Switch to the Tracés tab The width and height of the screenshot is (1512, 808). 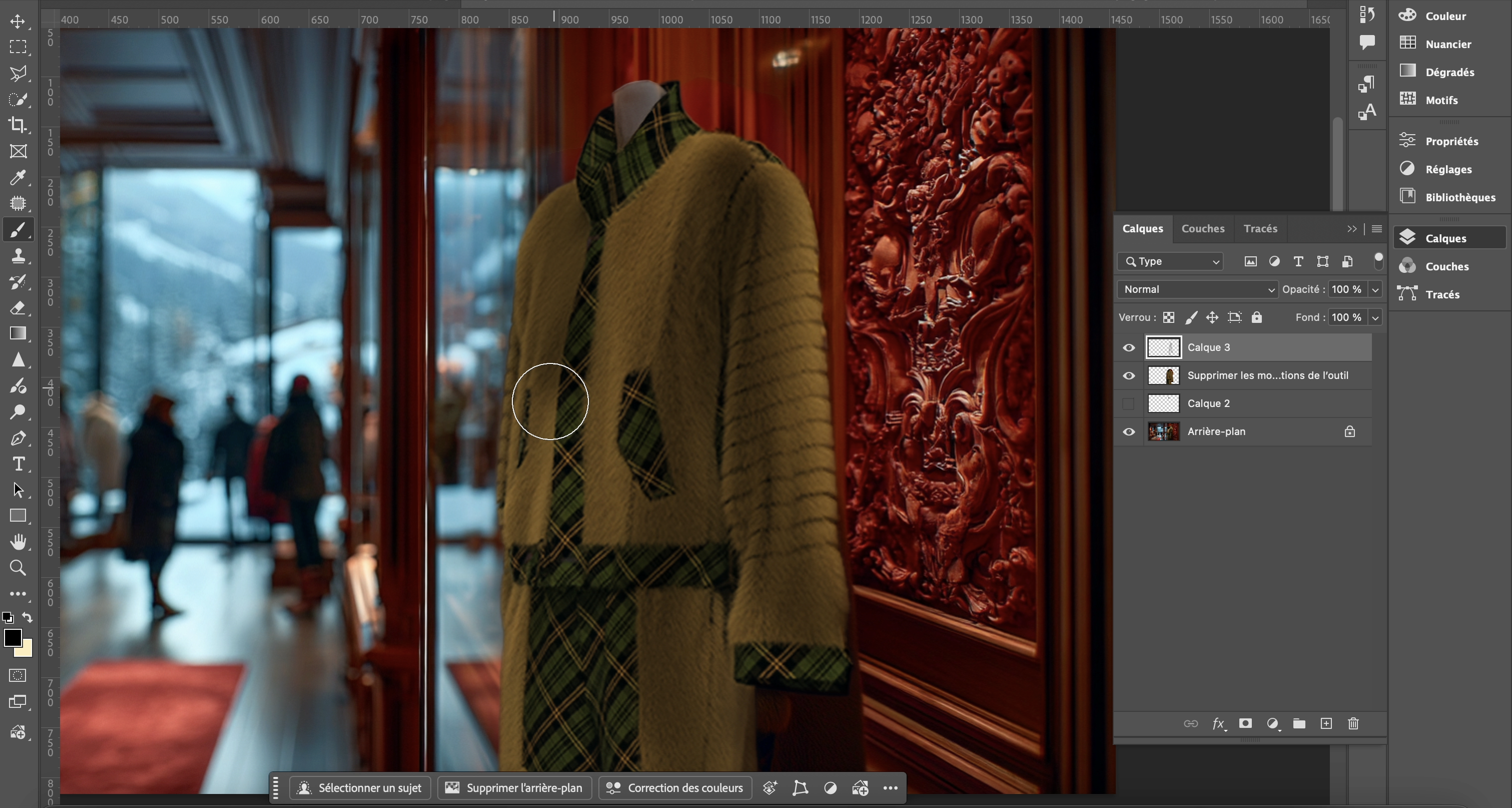1260,229
